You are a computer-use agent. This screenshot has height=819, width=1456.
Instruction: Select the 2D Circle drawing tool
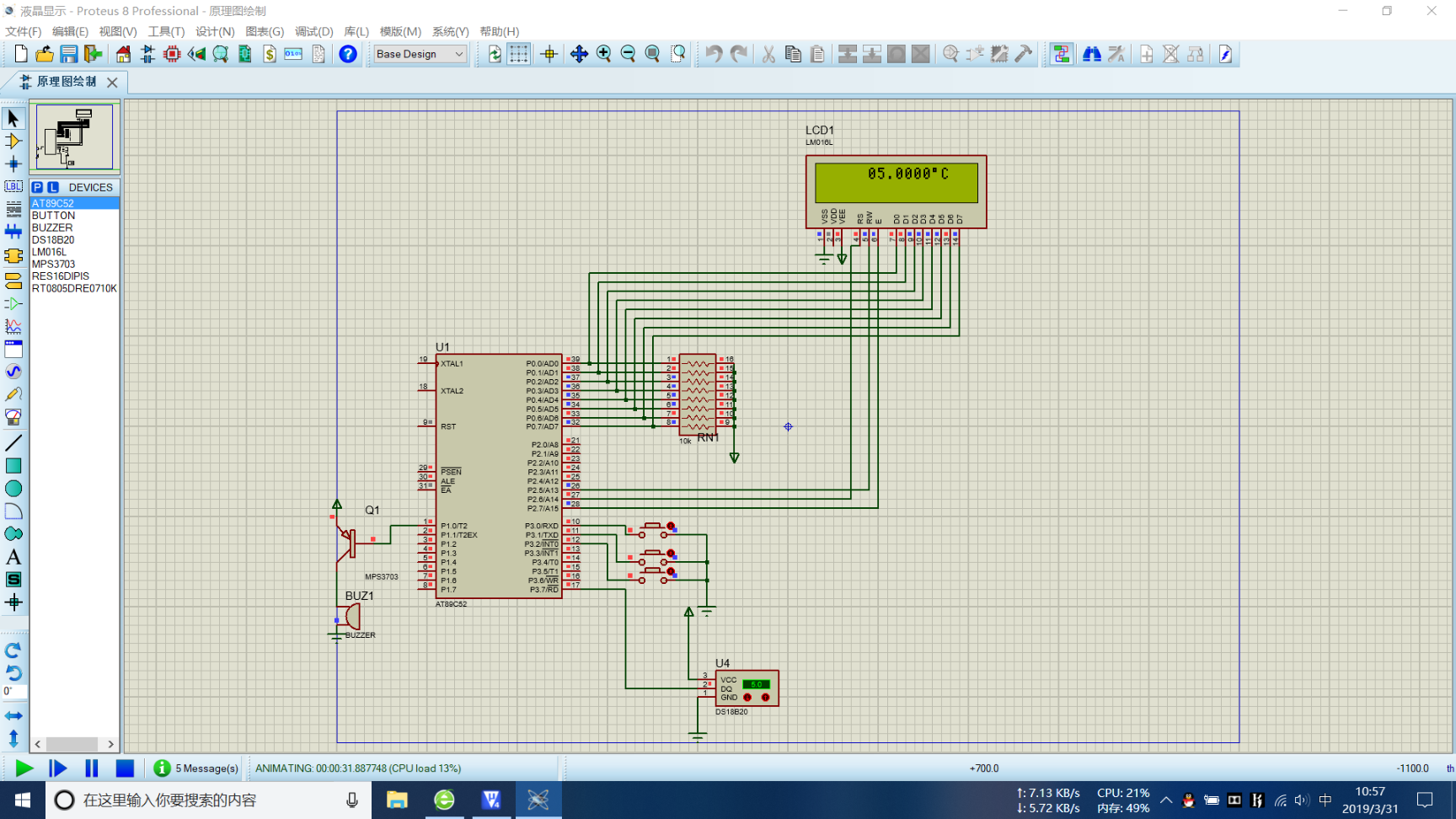[x=13, y=488]
